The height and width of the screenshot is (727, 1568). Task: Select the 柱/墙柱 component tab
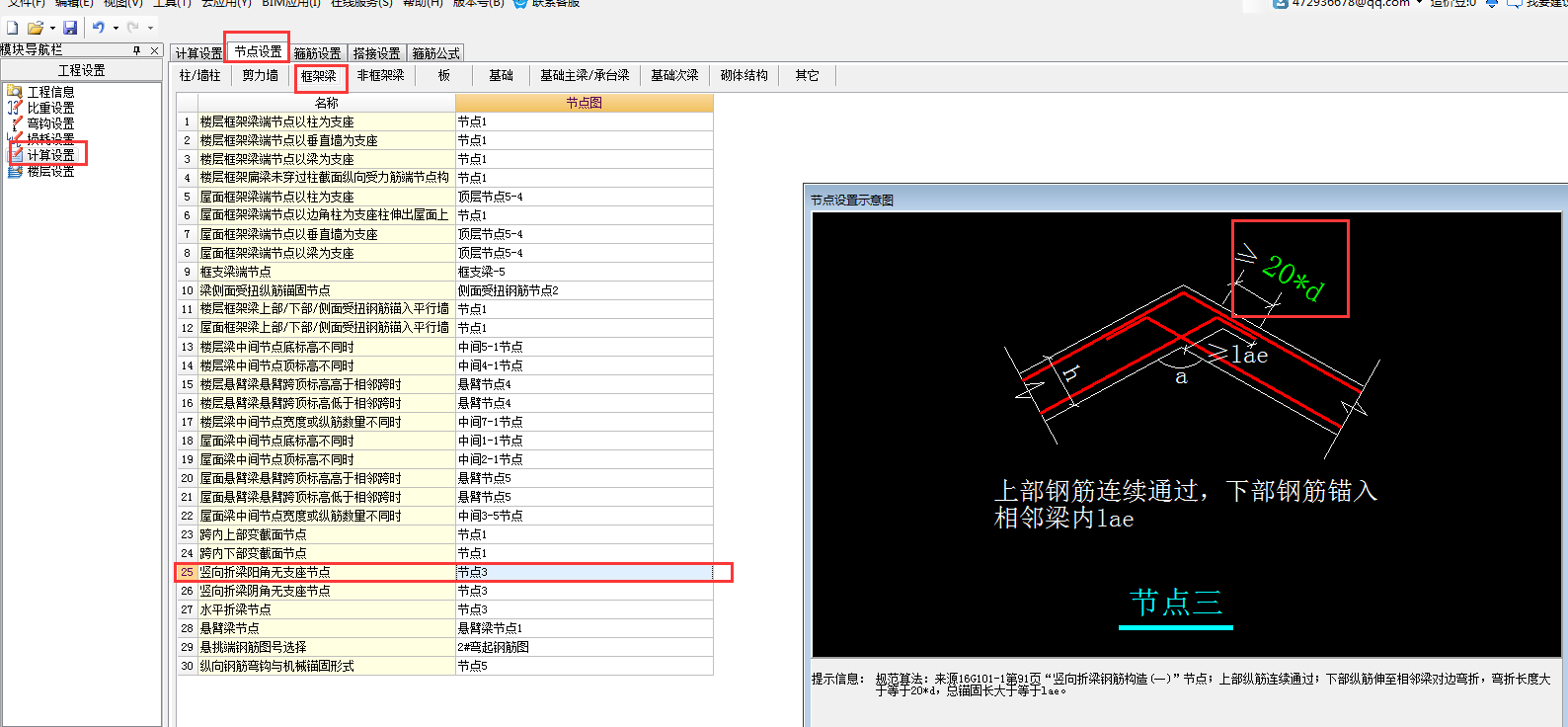tap(199, 75)
